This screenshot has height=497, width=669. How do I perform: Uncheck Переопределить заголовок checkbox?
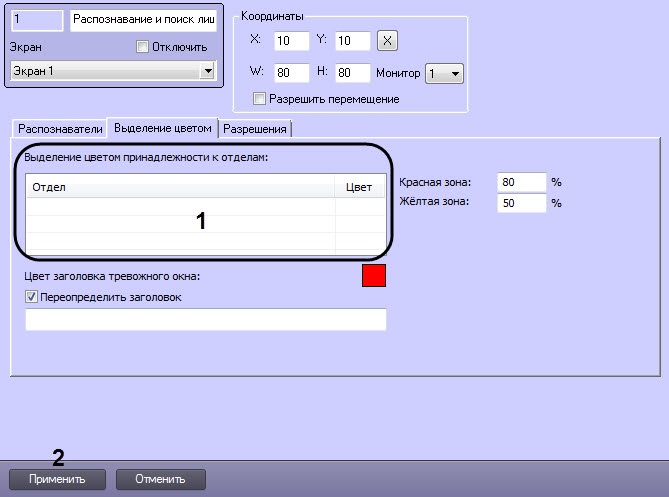tap(30, 297)
